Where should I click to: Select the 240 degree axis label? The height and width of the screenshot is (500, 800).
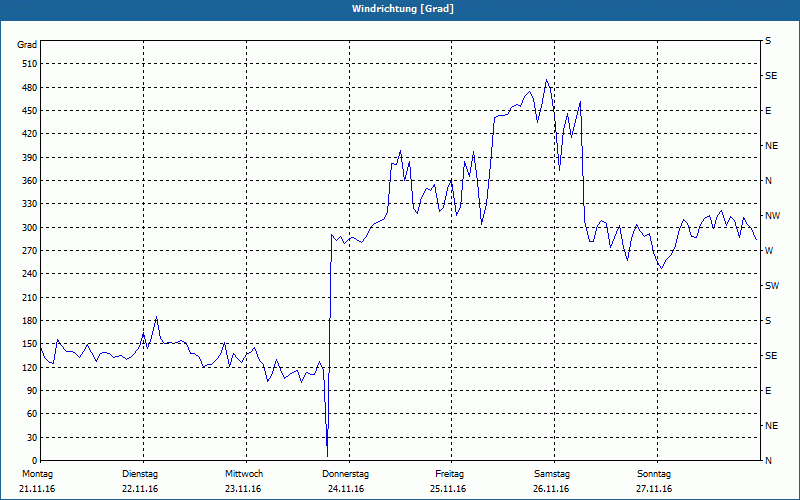click(x=30, y=274)
